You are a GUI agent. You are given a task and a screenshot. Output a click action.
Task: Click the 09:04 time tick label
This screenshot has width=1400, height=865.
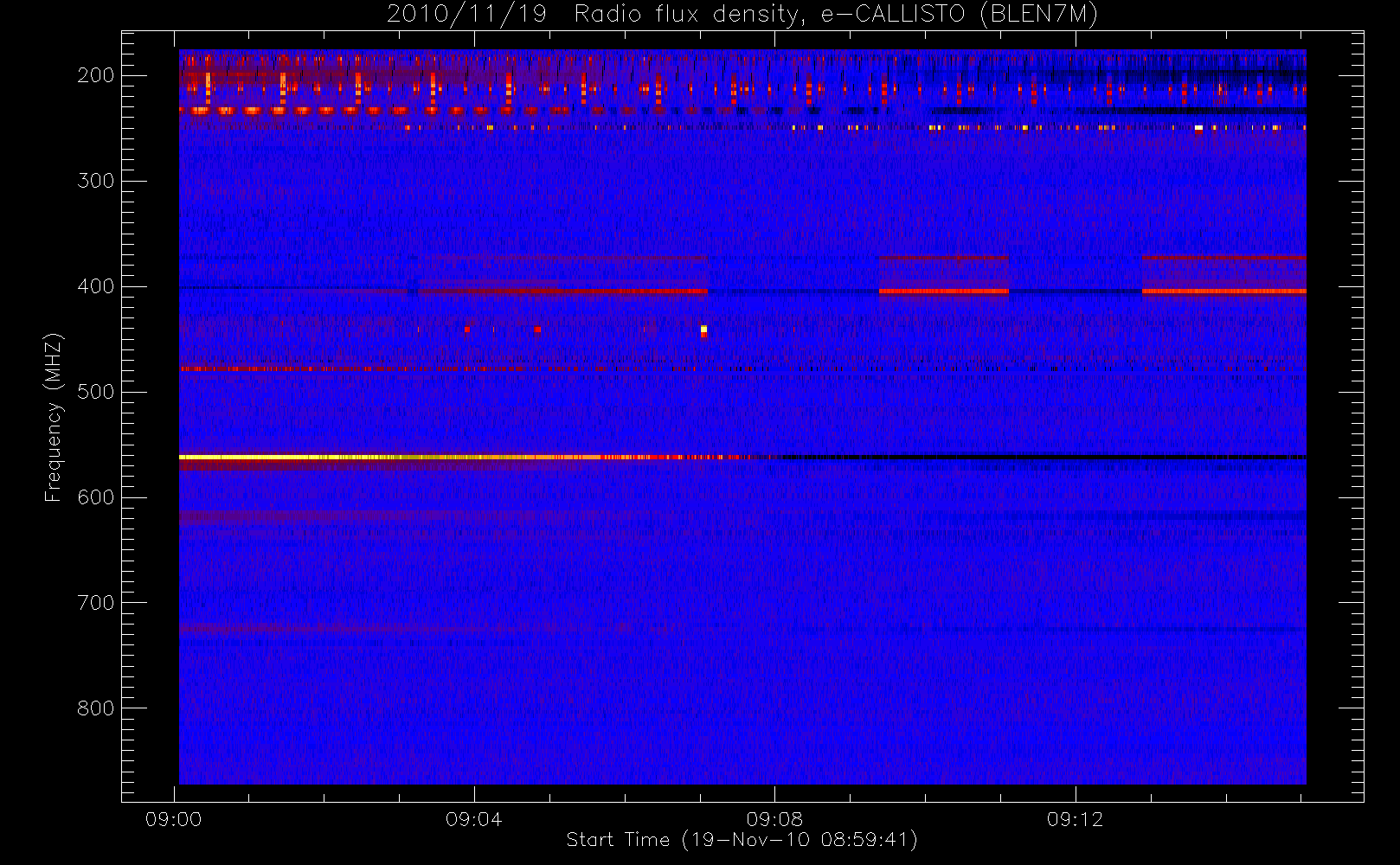tap(474, 819)
